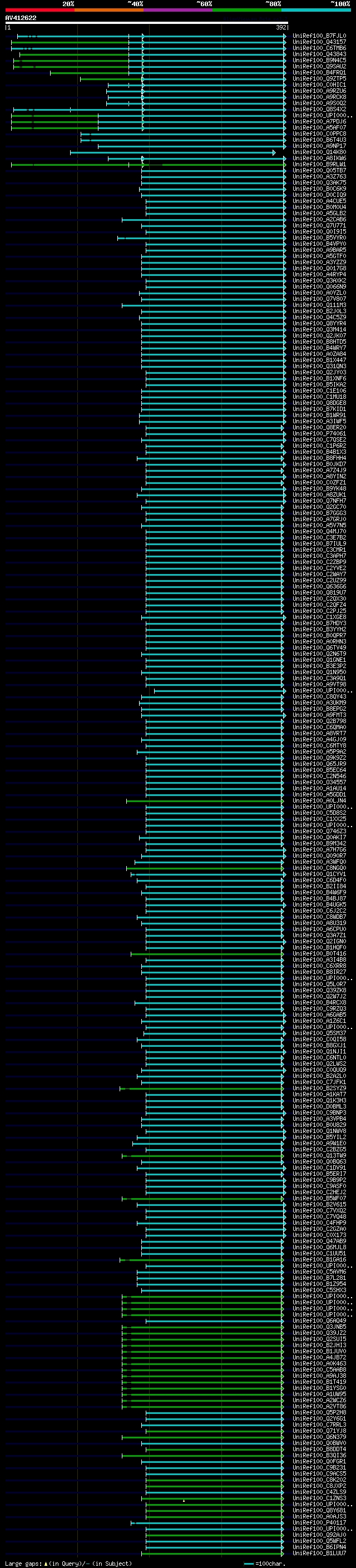Select label UniRef100_B4VPY0
This screenshot has width=356, height=1568.
point(319,244)
